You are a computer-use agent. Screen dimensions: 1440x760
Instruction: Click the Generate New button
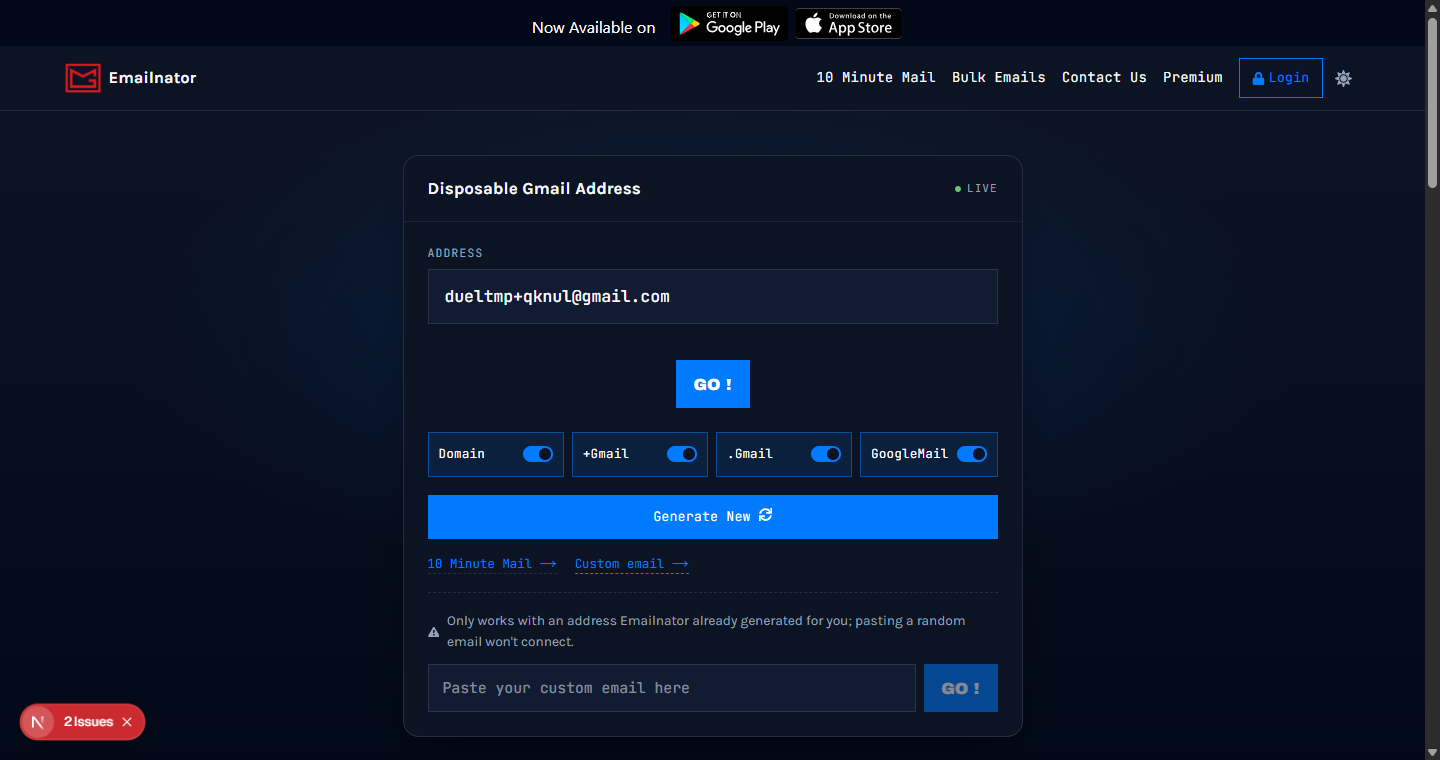point(713,517)
